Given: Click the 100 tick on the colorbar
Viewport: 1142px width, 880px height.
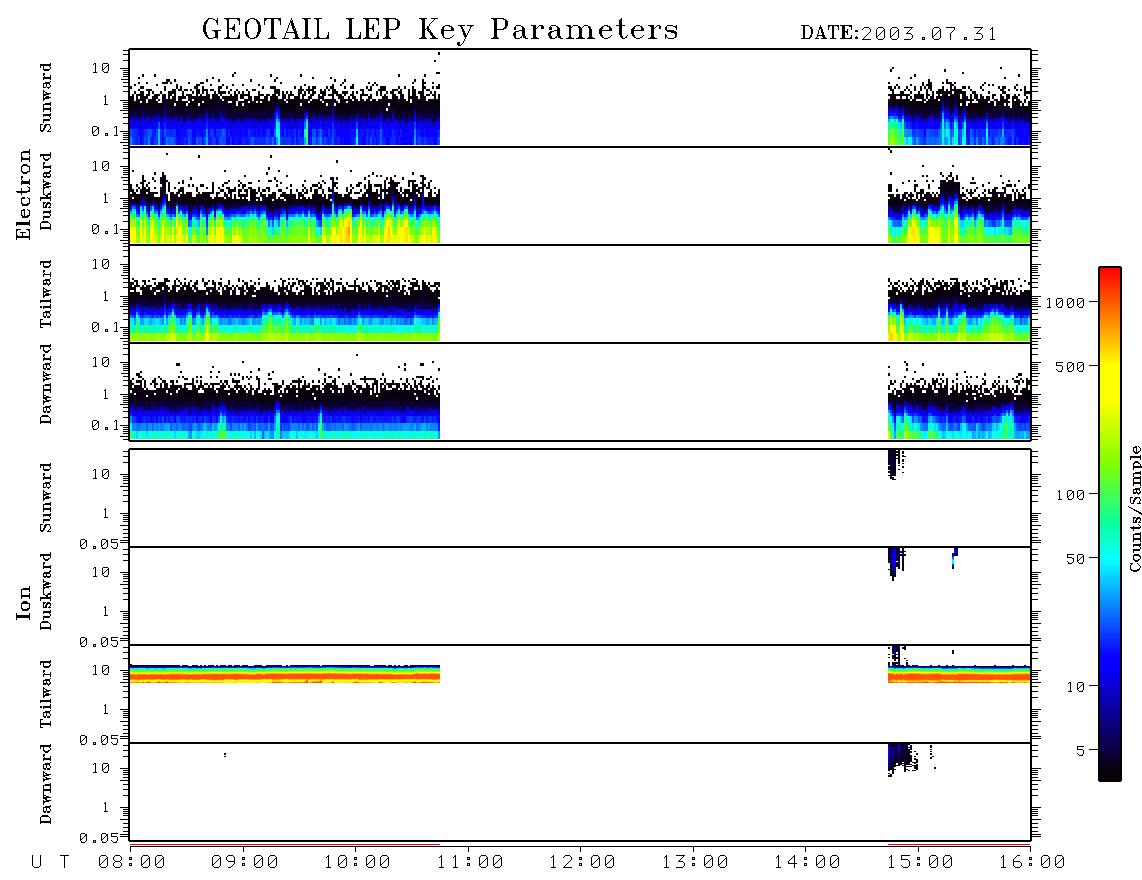Looking at the screenshot, I should [1071, 495].
